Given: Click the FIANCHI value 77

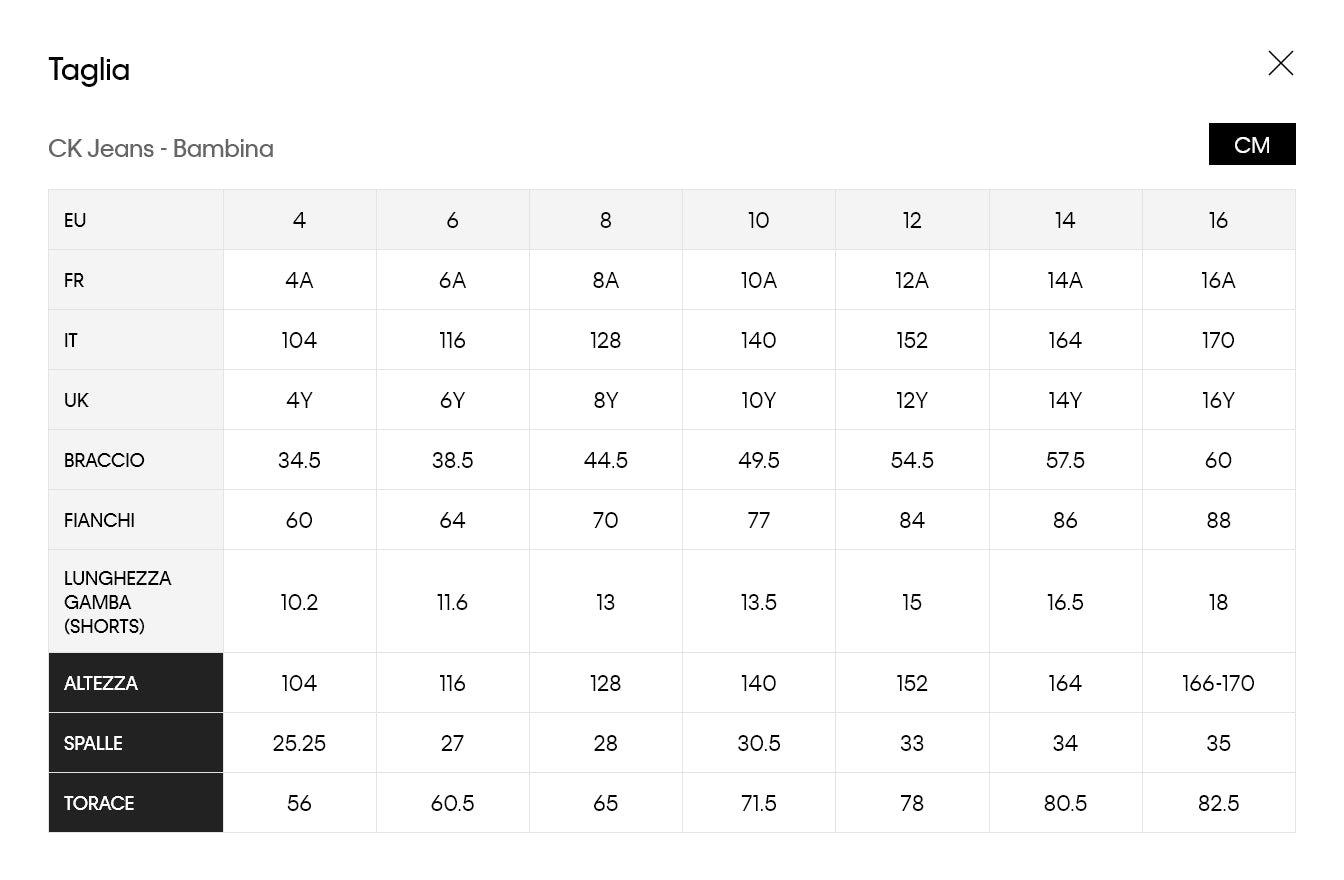Looking at the screenshot, I should pos(758,520).
